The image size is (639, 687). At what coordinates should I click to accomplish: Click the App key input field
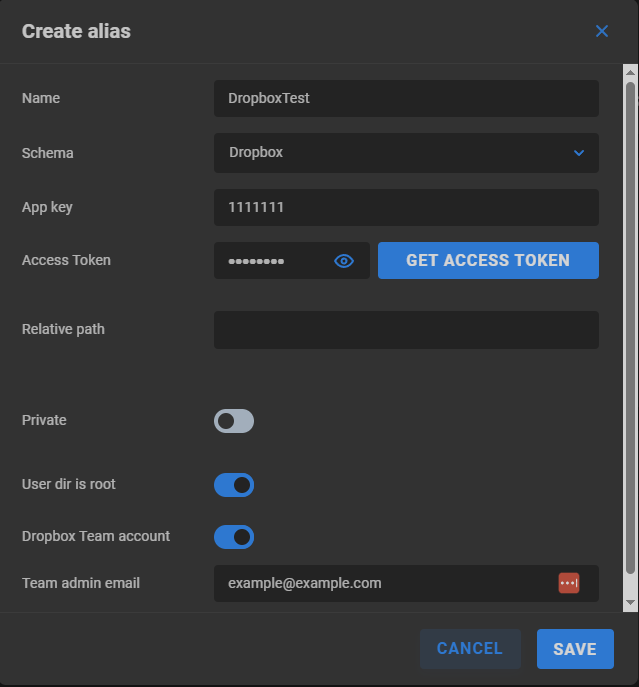[x=406, y=207]
